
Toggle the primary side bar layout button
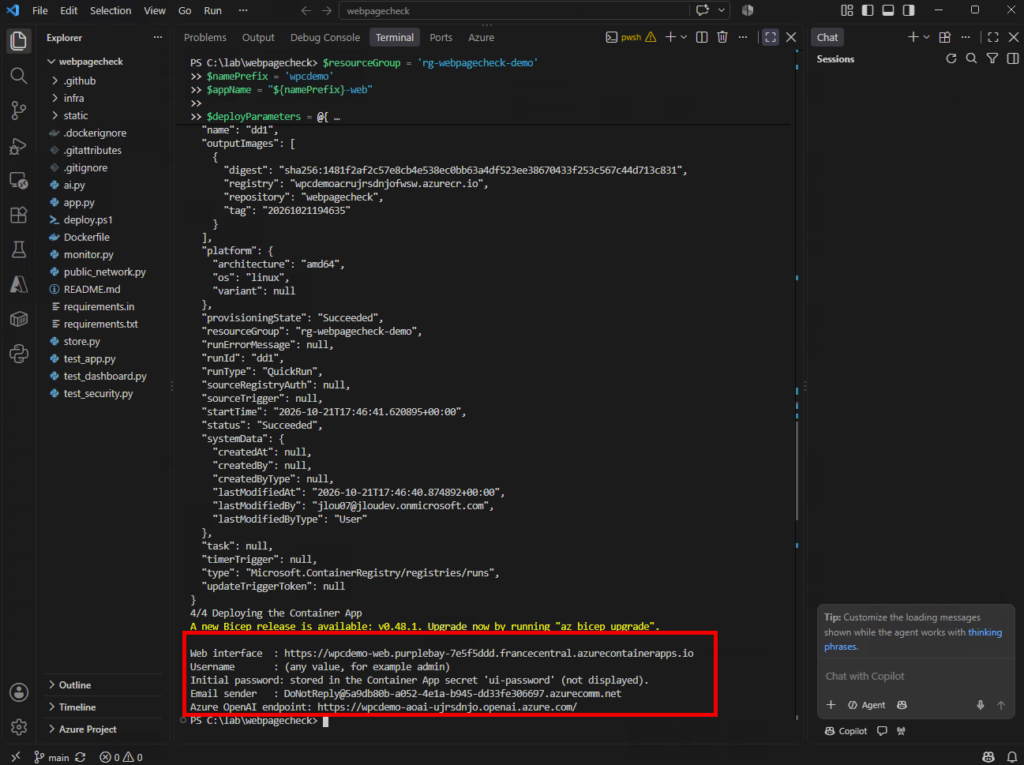pyautogui.click(x=867, y=10)
